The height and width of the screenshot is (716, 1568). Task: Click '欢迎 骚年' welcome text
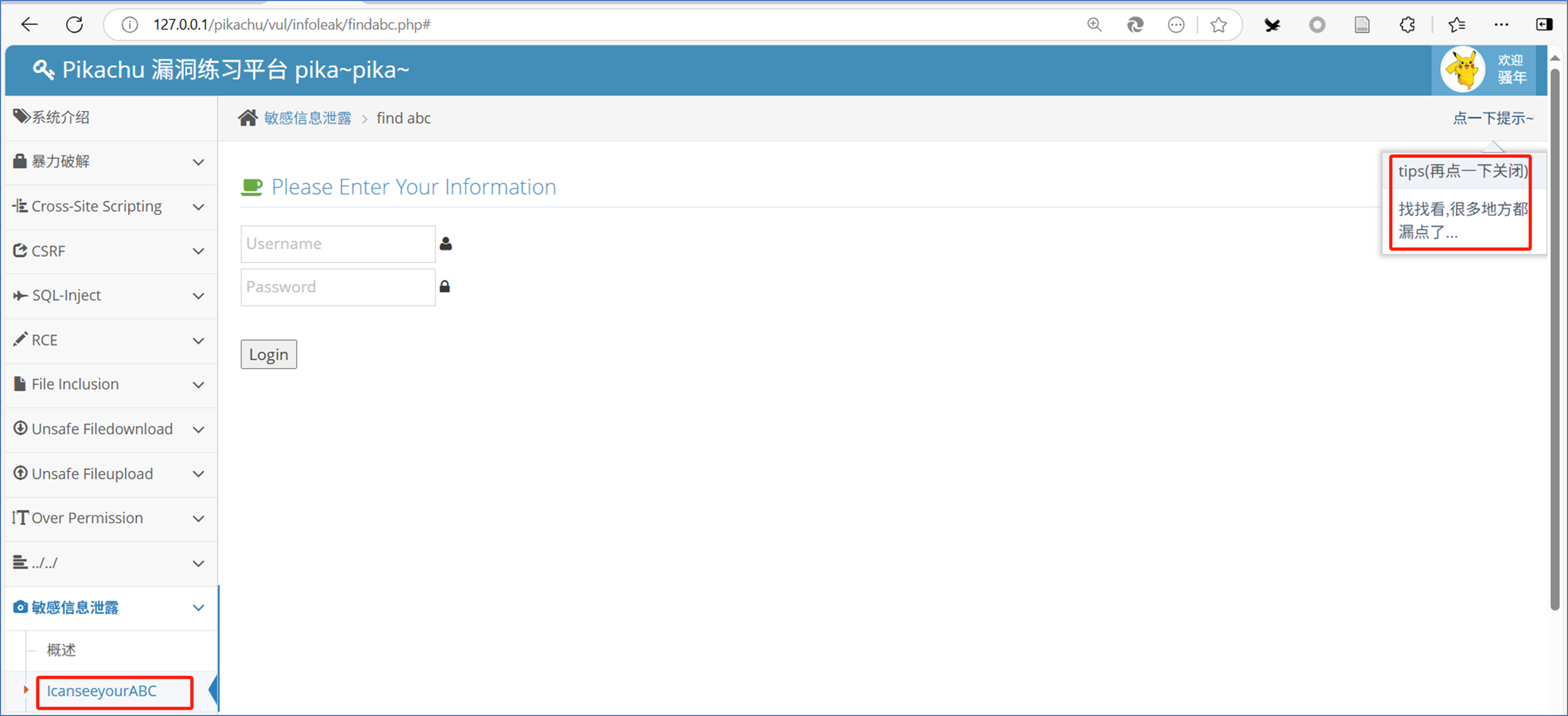[x=1512, y=69]
